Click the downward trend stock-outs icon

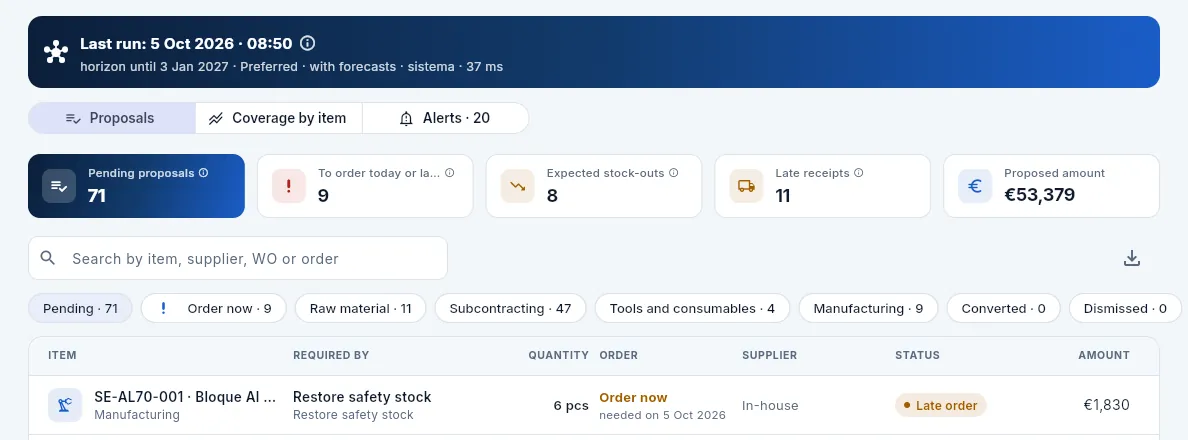(517, 186)
